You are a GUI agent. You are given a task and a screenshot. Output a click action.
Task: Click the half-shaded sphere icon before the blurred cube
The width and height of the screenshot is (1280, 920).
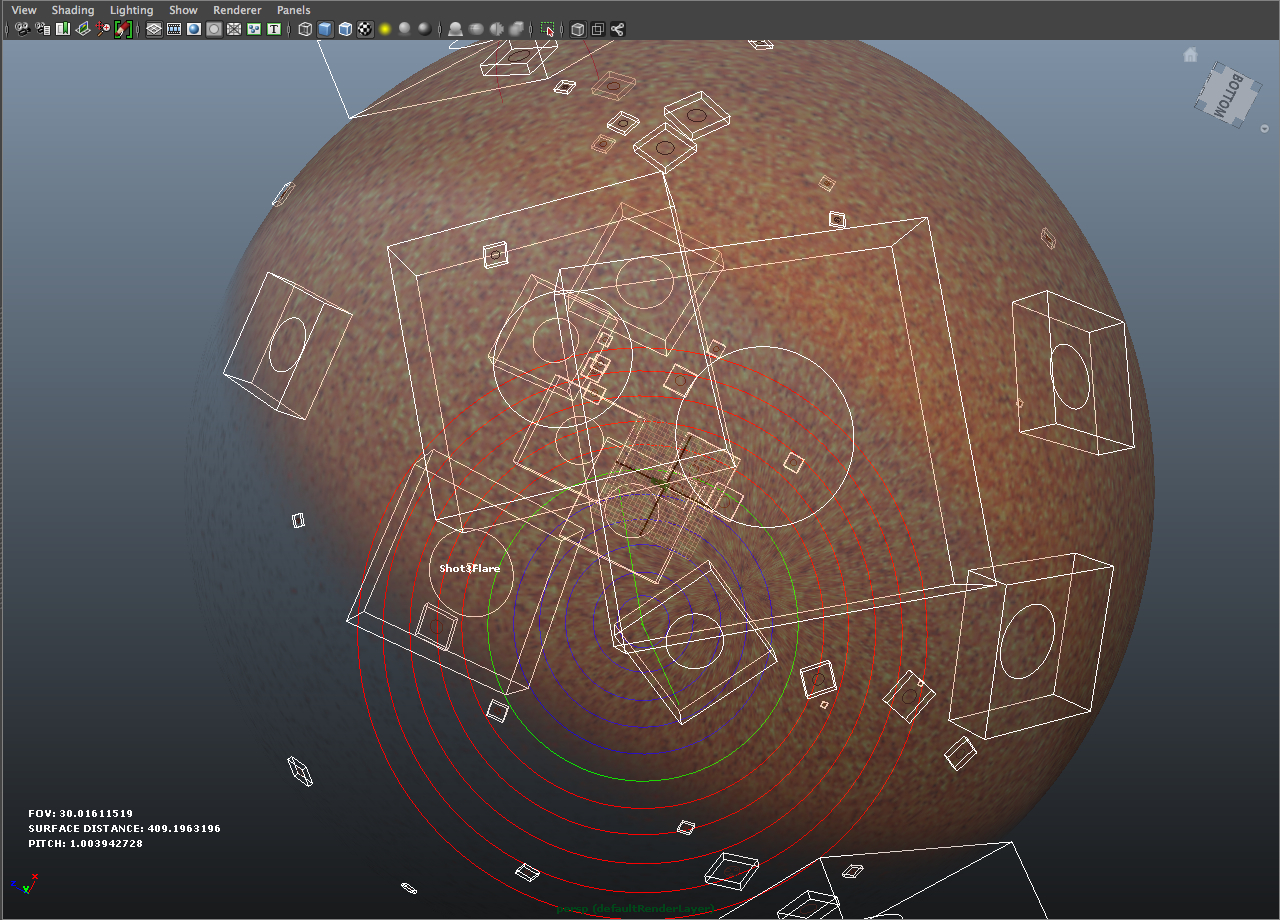tap(496, 29)
